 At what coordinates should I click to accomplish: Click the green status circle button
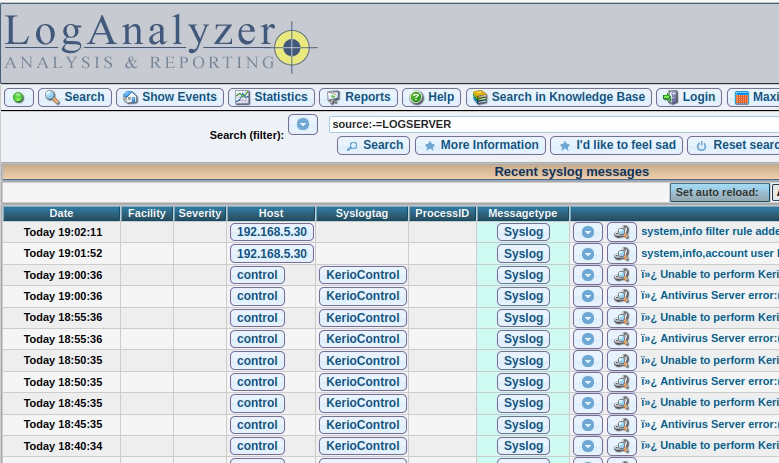(x=19, y=97)
